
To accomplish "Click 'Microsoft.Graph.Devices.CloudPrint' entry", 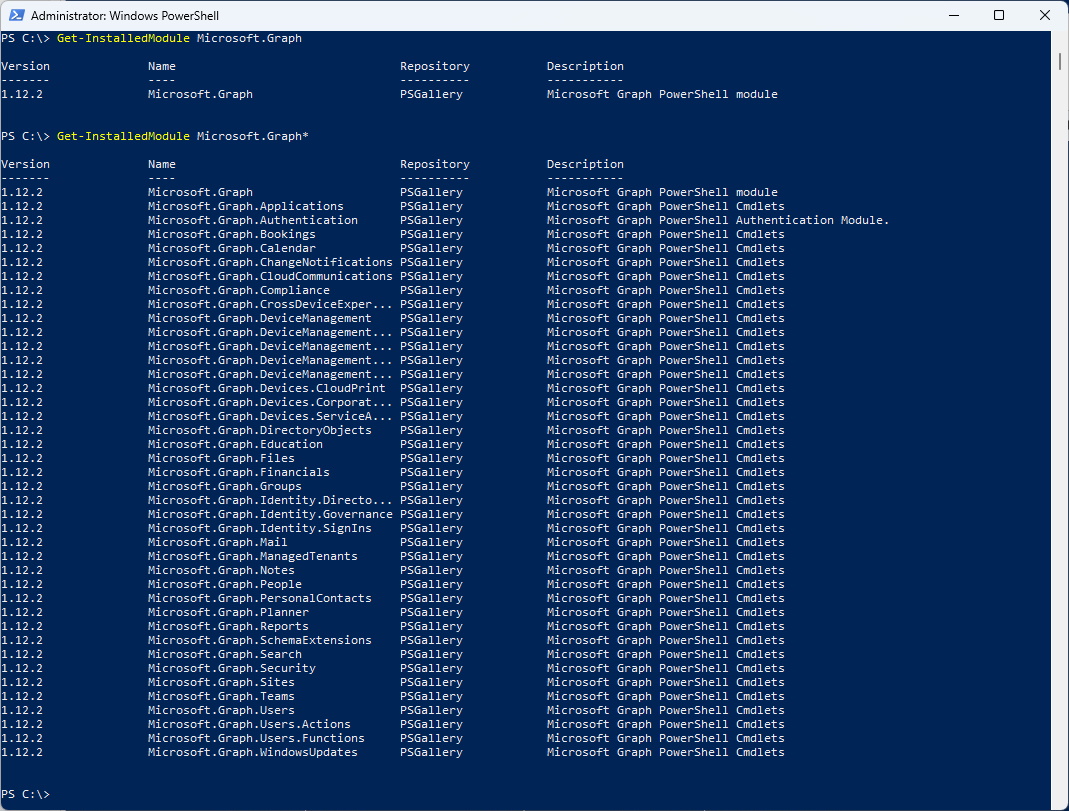I will point(267,388).
